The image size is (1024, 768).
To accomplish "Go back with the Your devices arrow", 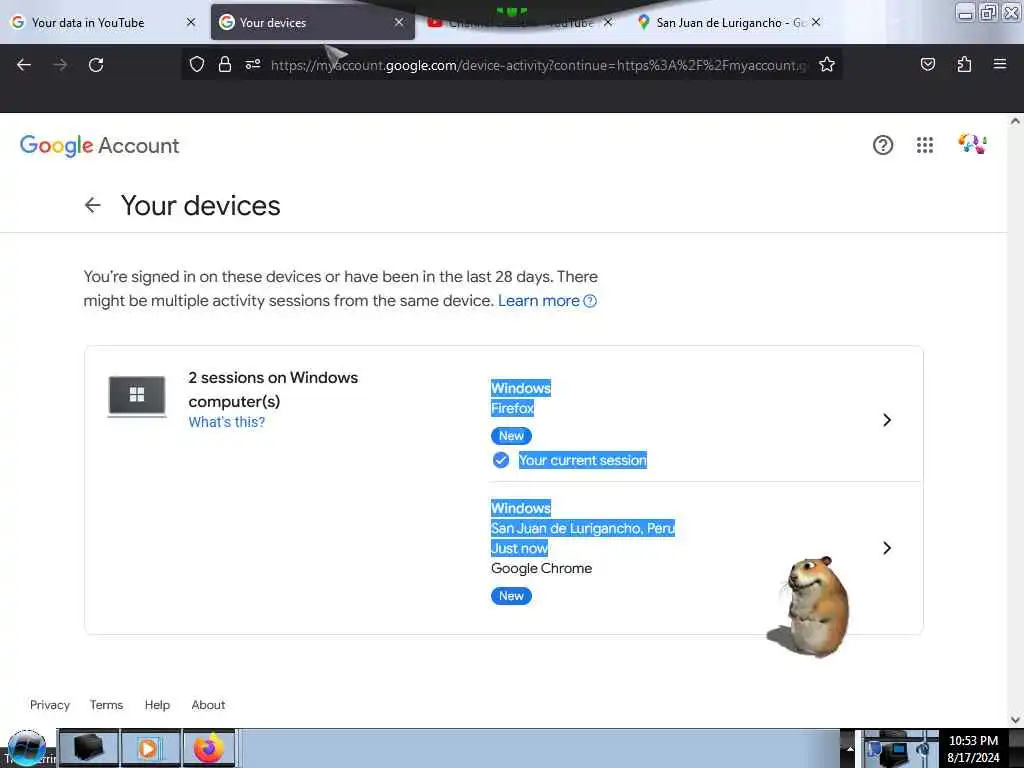I will [x=93, y=205].
